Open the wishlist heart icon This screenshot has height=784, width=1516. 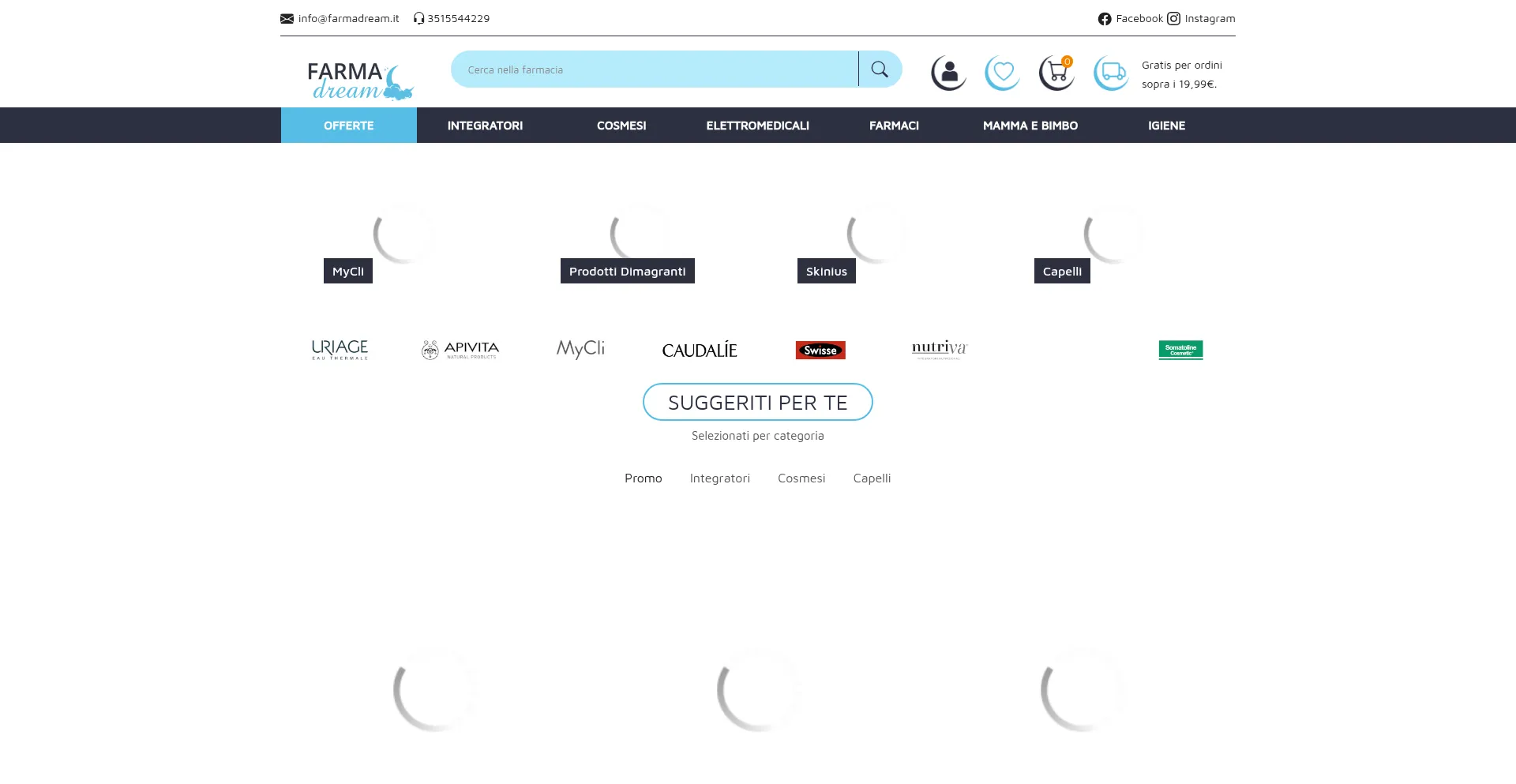click(1003, 73)
